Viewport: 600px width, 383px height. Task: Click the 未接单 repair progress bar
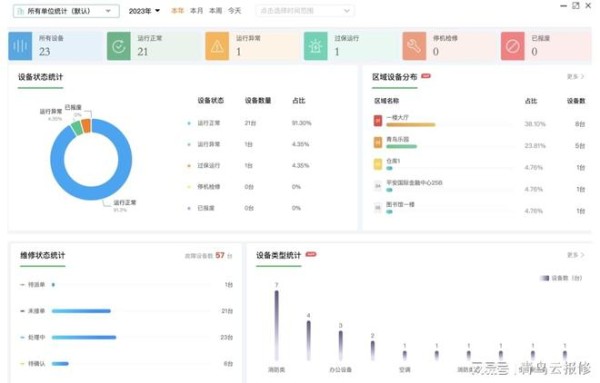pos(81,311)
